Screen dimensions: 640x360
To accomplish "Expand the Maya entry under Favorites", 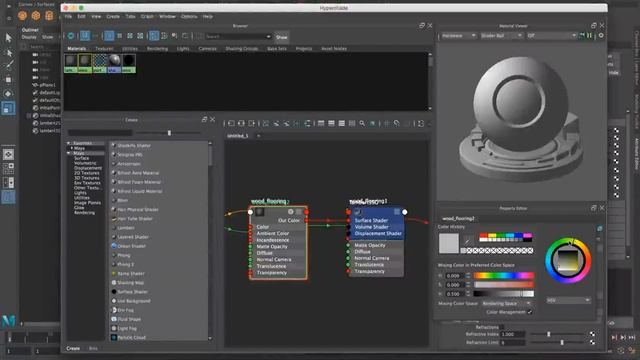I will click(x=72, y=148).
